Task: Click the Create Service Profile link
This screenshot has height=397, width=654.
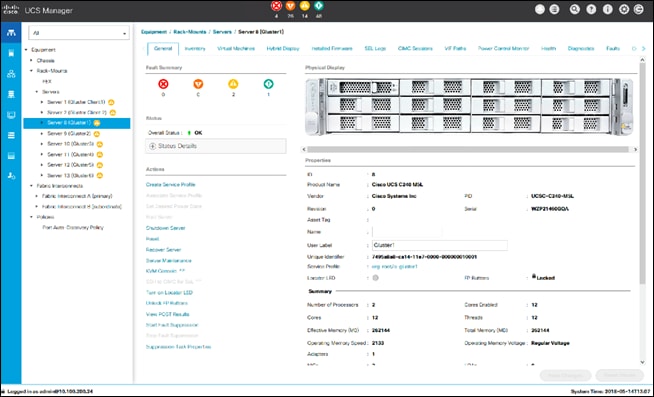Action: [171, 184]
